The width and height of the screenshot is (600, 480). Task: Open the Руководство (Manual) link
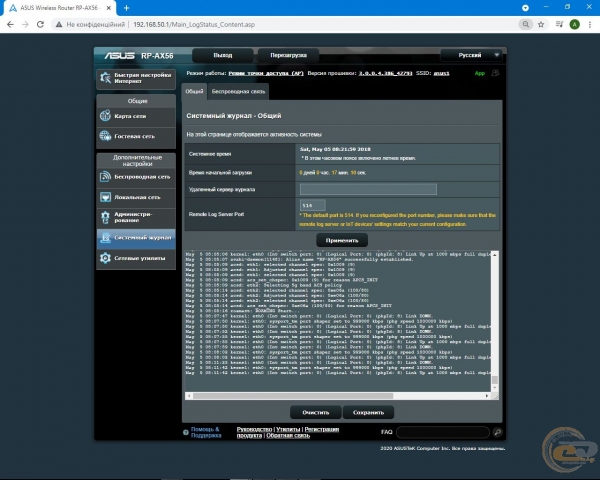[x=254, y=429]
